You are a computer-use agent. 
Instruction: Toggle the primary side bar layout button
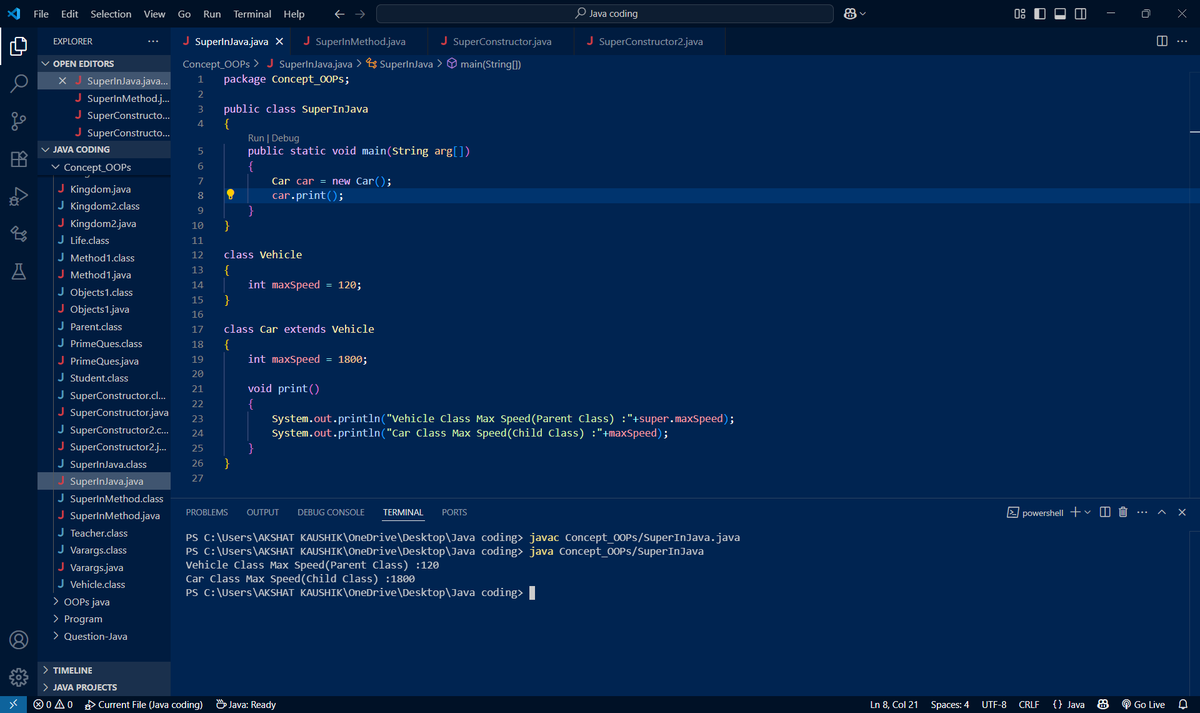click(x=1040, y=14)
